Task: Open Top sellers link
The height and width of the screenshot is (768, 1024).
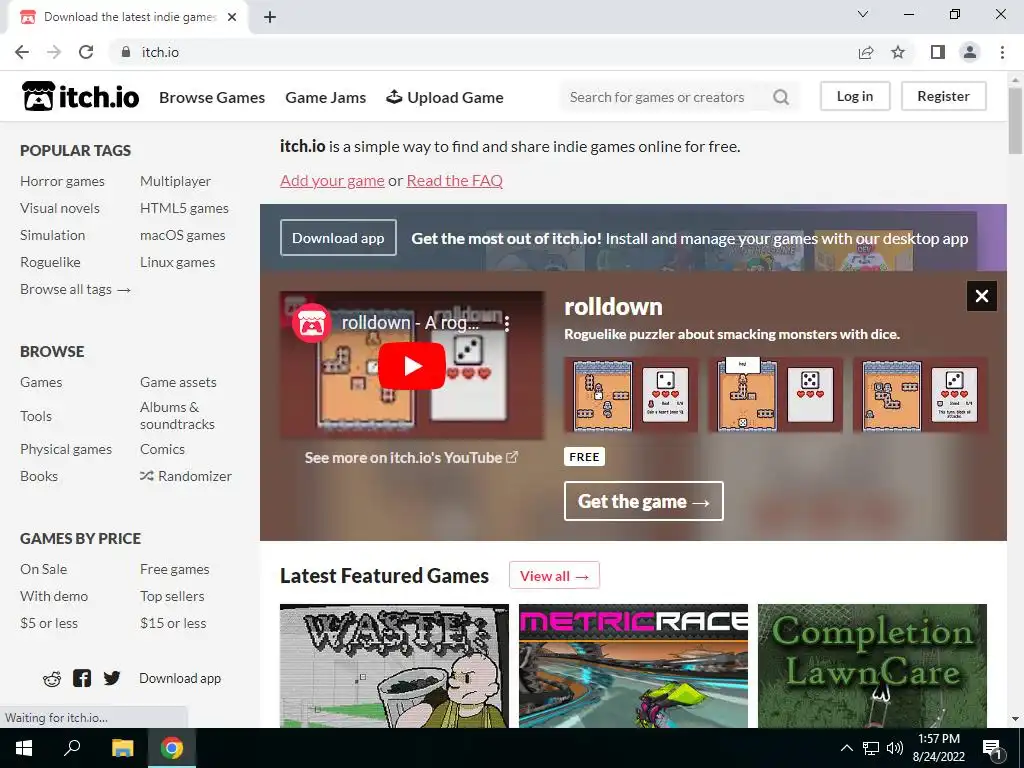Action: click(x=172, y=596)
